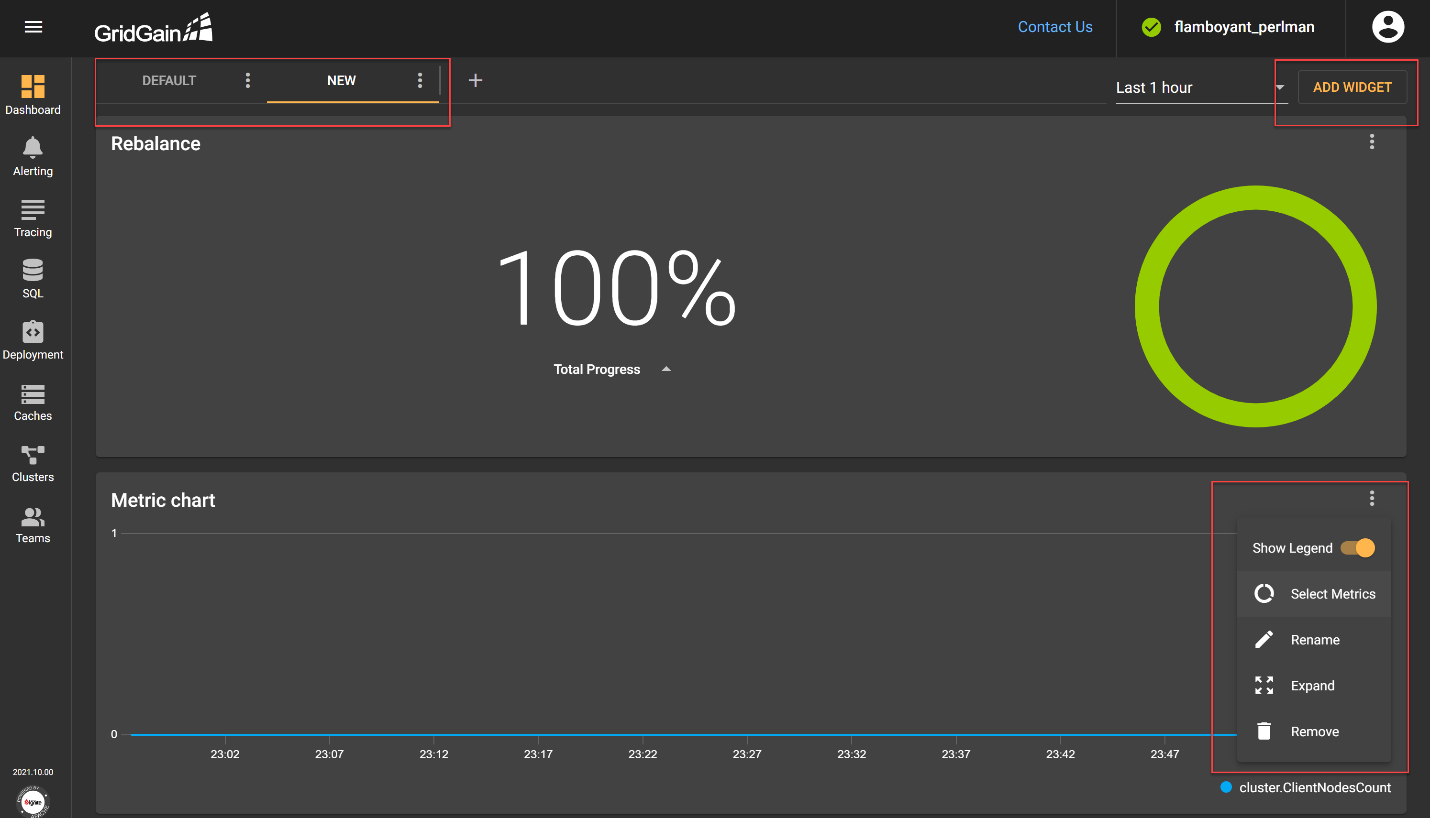The image size is (1430, 818).
Task: Open the Alerting bell section
Action: click(x=33, y=156)
